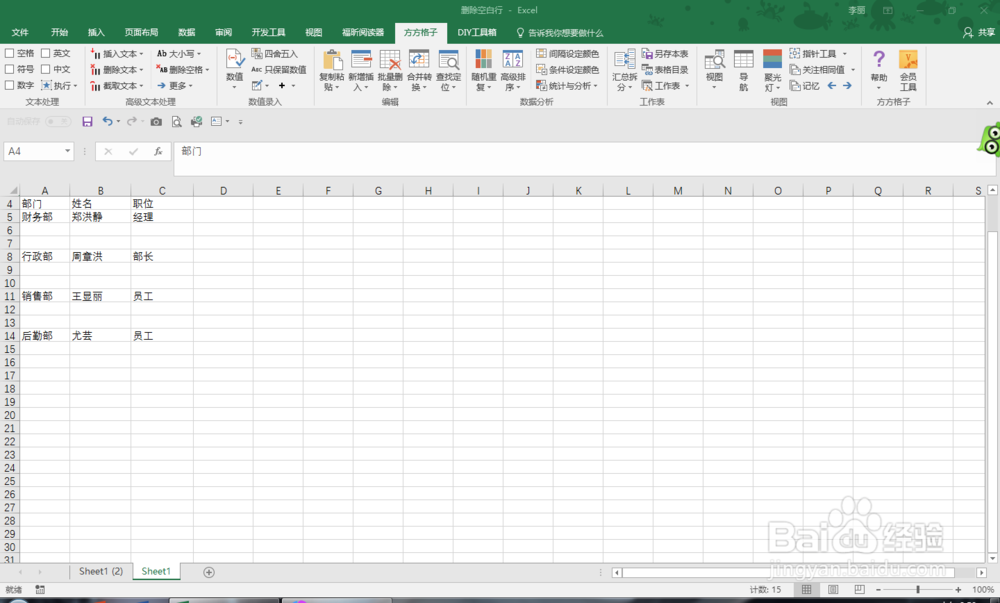The image size is (1000, 603).
Task: Click the 随机重复 colored grid icon
Action: pyautogui.click(x=483, y=59)
